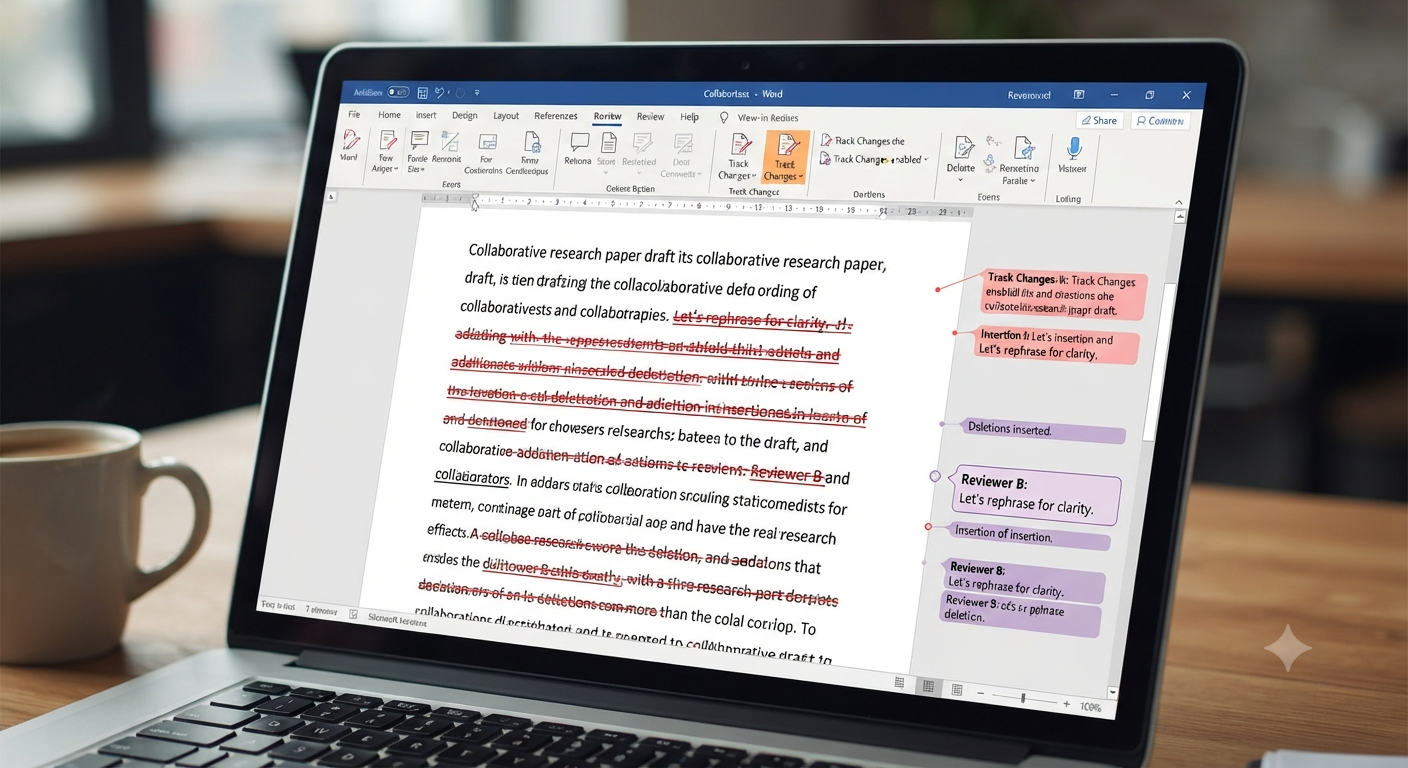The image size is (1408, 768).
Task: Select the Insertion red comment balloon
Action: click(1056, 345)
